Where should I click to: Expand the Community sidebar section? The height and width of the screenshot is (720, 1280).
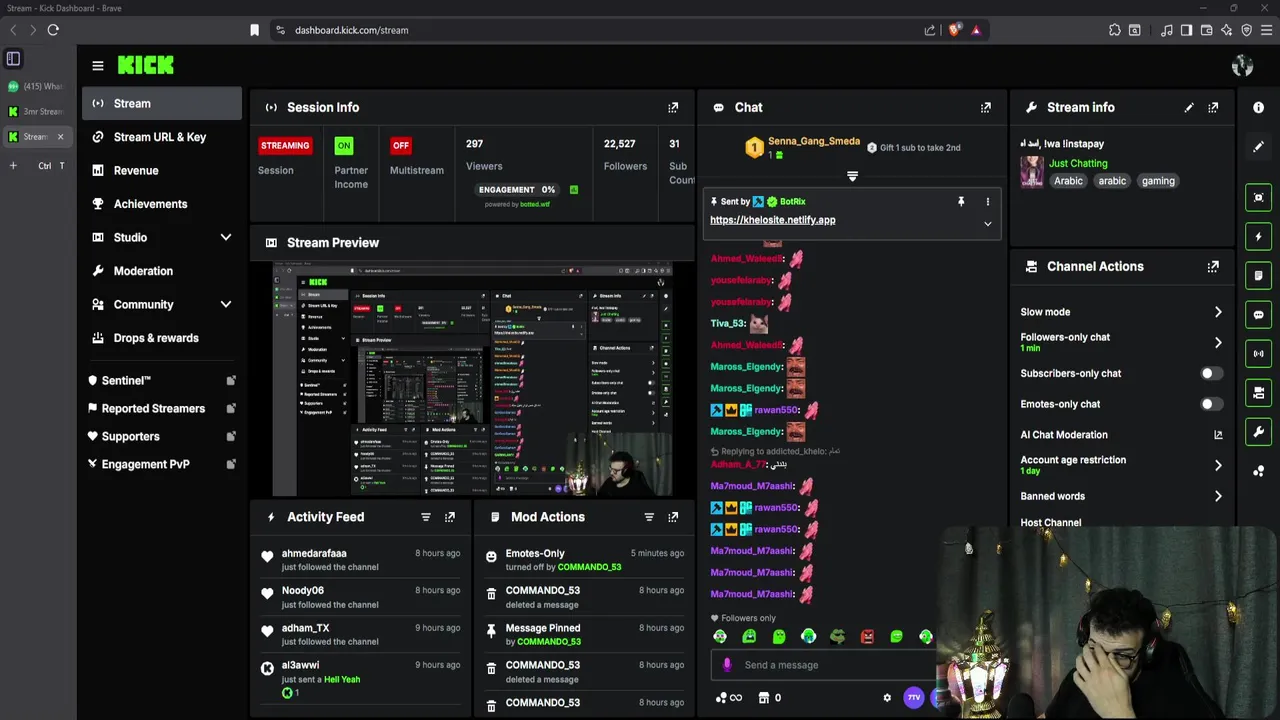tap(226, 304)
